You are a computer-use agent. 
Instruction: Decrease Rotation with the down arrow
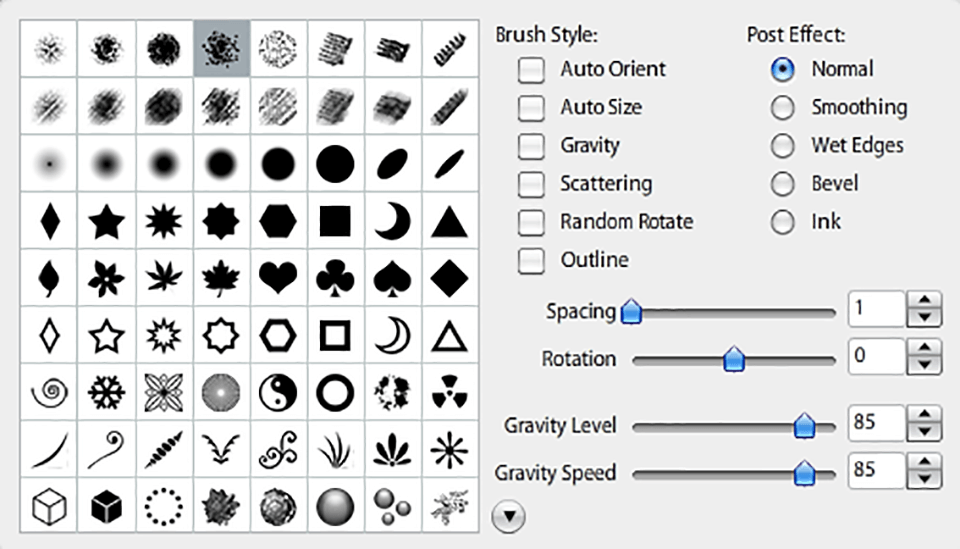924,365
